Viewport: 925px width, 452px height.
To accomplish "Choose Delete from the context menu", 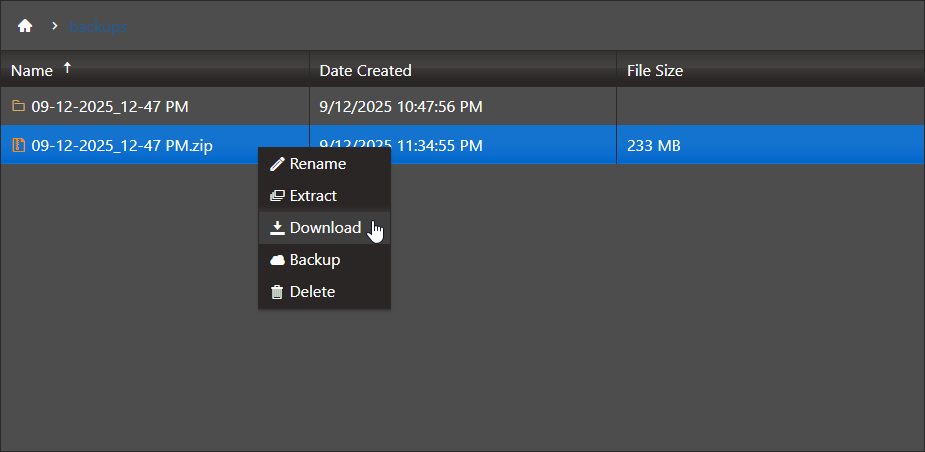I will [324, 291].
